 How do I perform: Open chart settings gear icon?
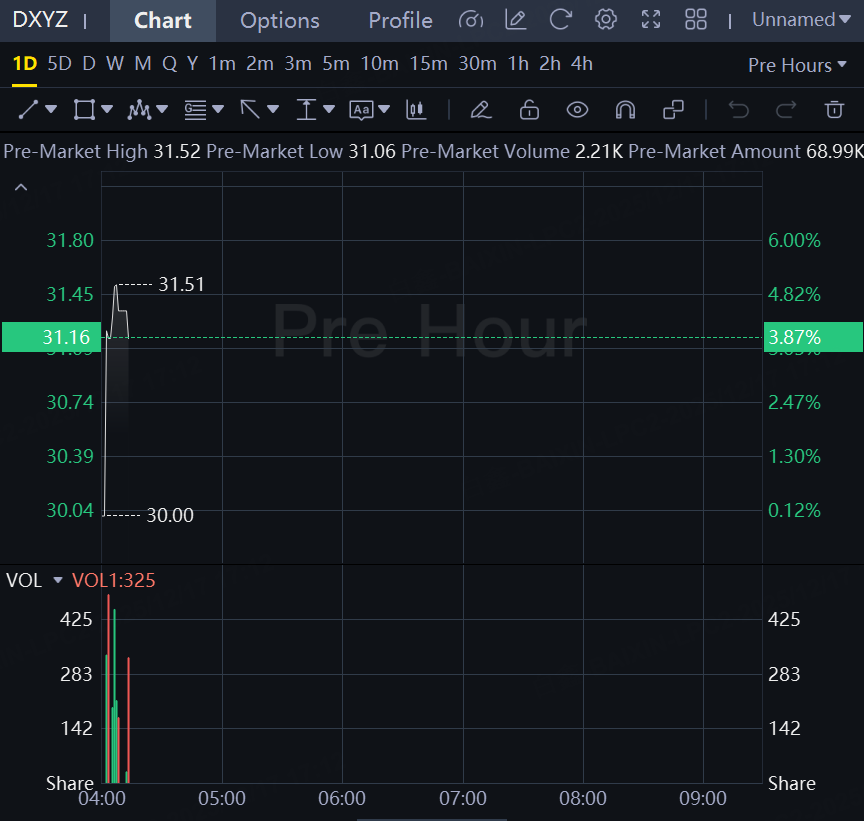pyautogui.click(x=605, y=19)
